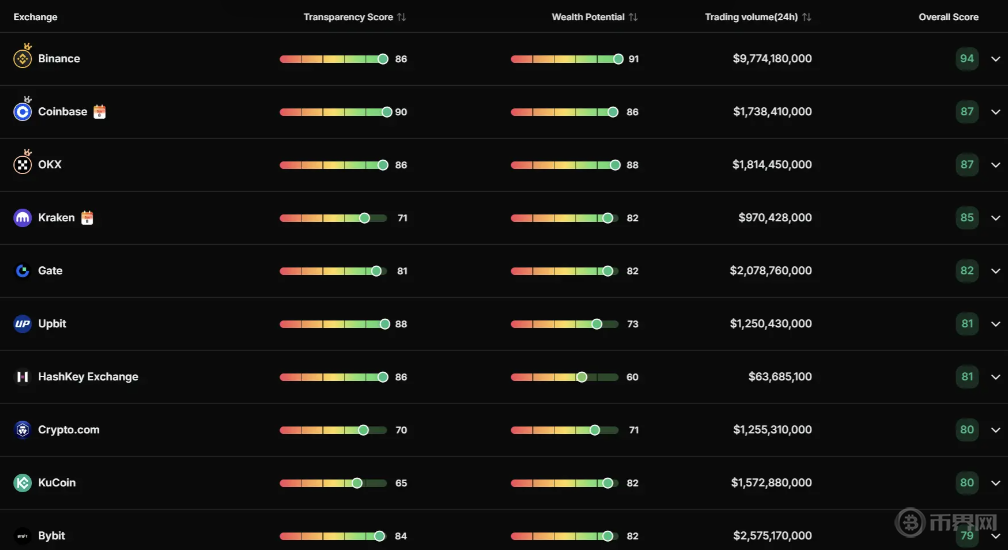Image resolution: width=1008 pixels, height=550 pixels.
Task: Click the Trading volume(24h) column header
Action: coord(751,17)
